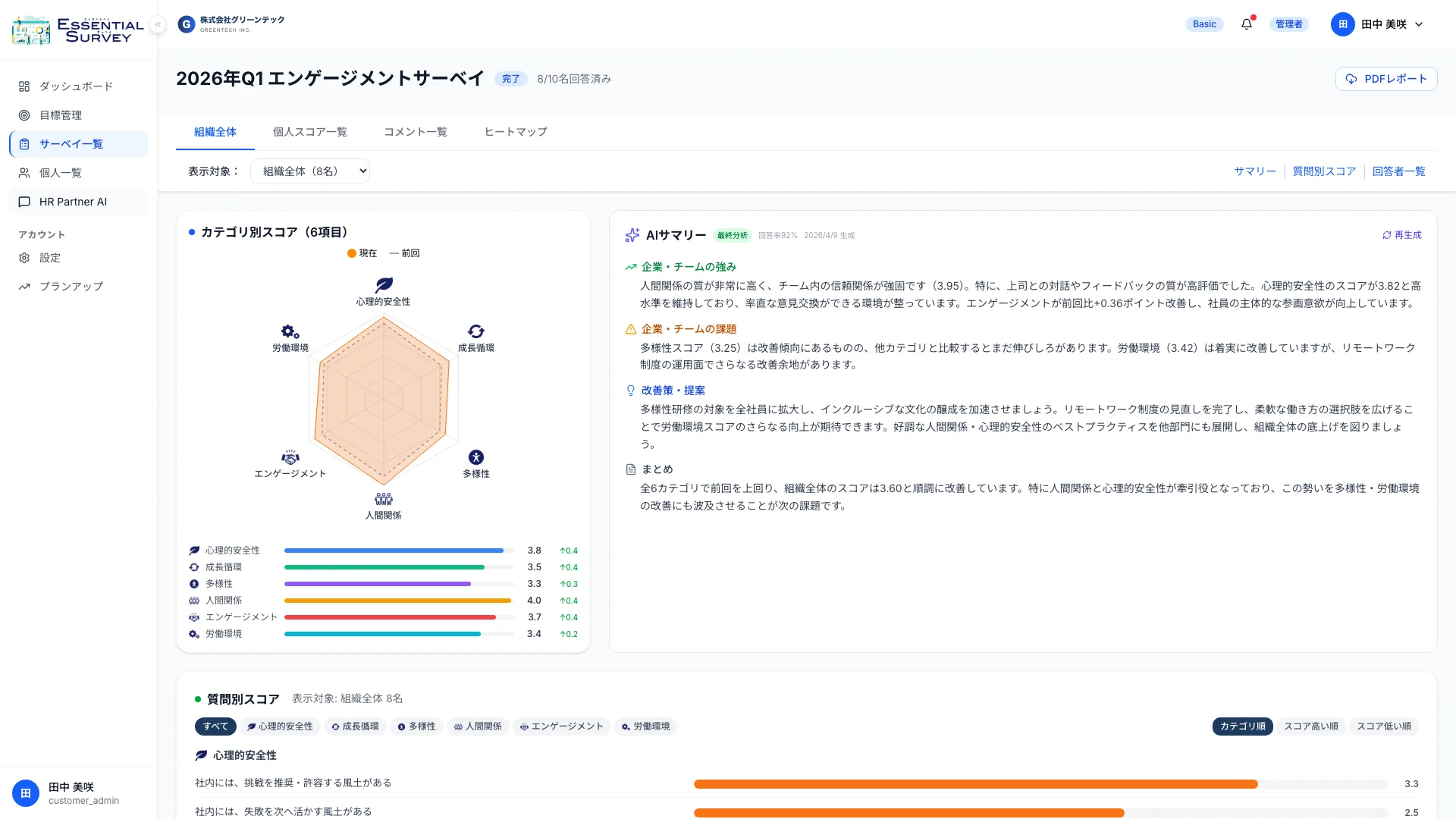Click the プランアップ trend arrow icon
This screenshot has height=819, width=1456.
click(x=24, y=287)
